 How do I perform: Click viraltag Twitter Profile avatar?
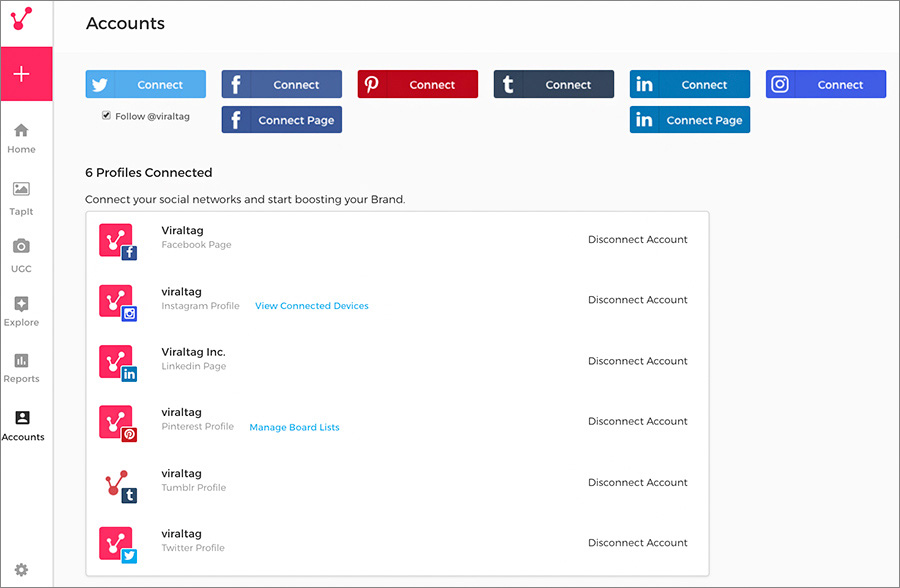[x=118, y=546]
